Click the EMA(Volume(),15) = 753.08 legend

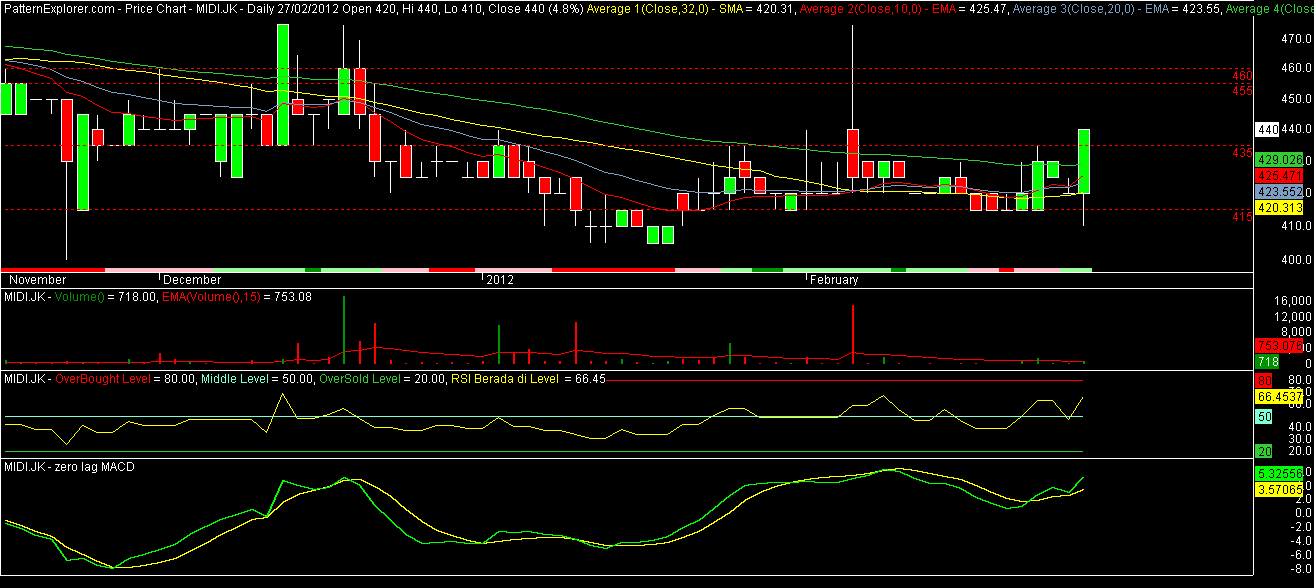pos(239,296)
